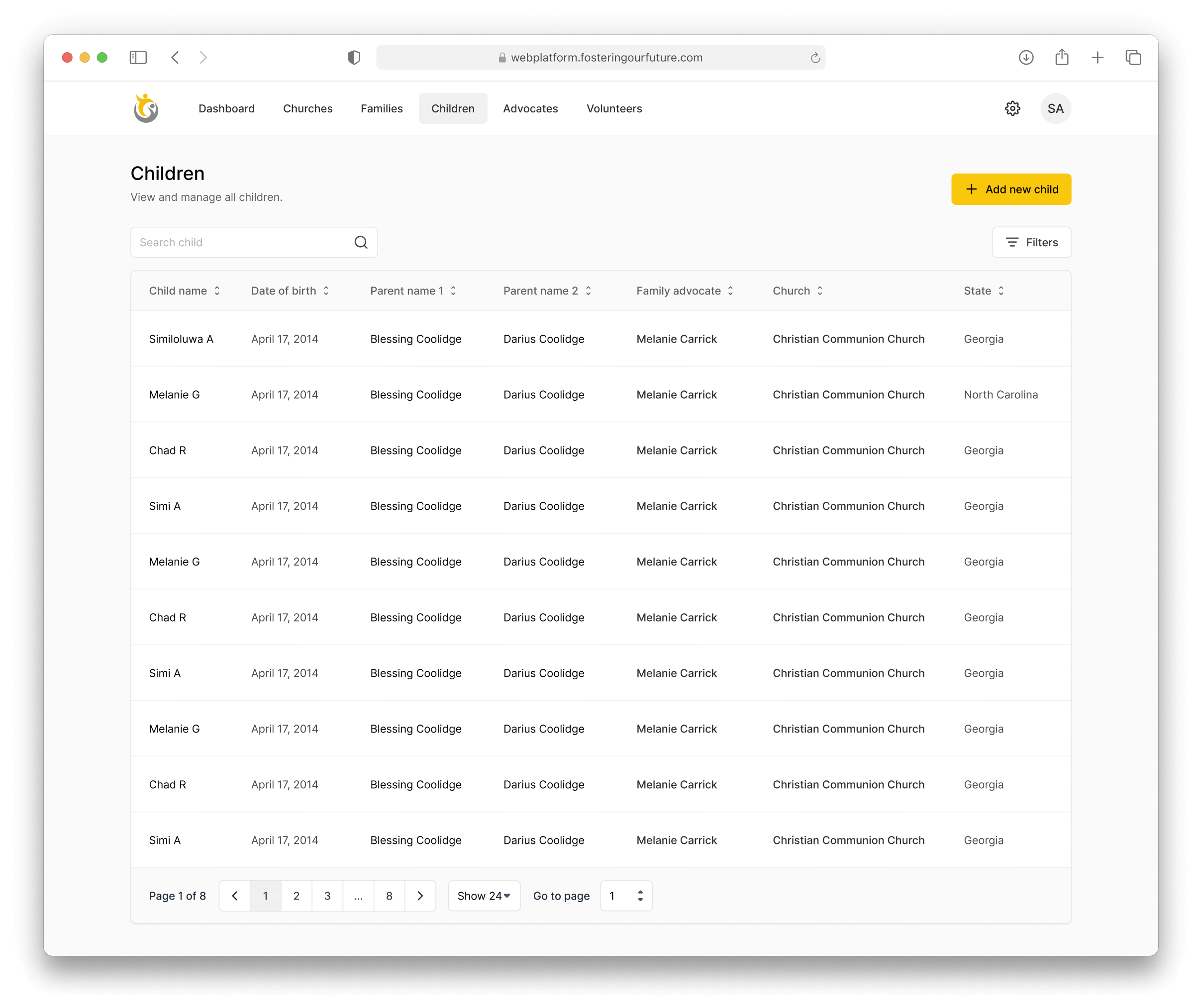Switch to the Families tab
This screenshot has width=1202, height=1008.
coord(381,109)
